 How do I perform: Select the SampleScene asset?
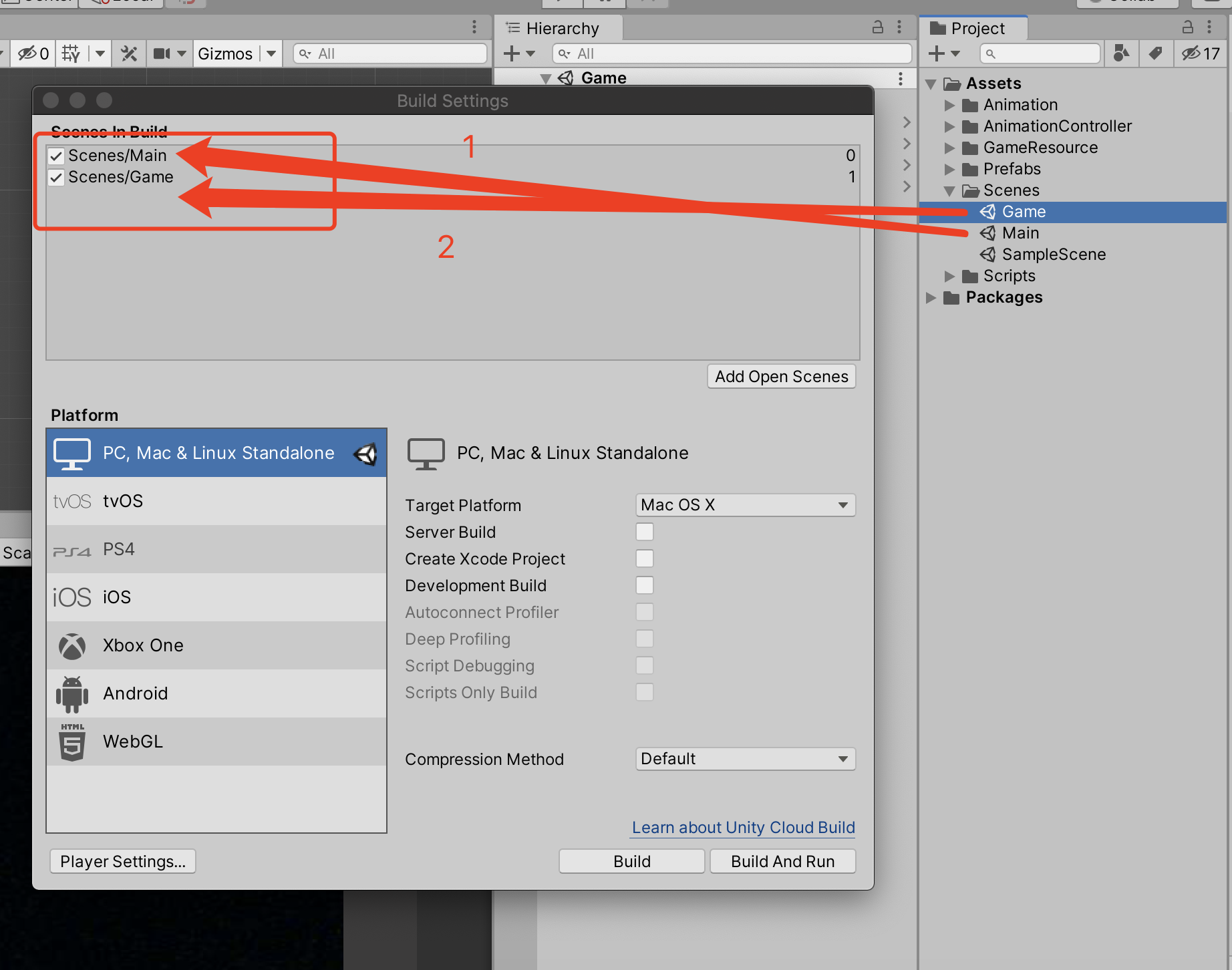coord(1073,255)
